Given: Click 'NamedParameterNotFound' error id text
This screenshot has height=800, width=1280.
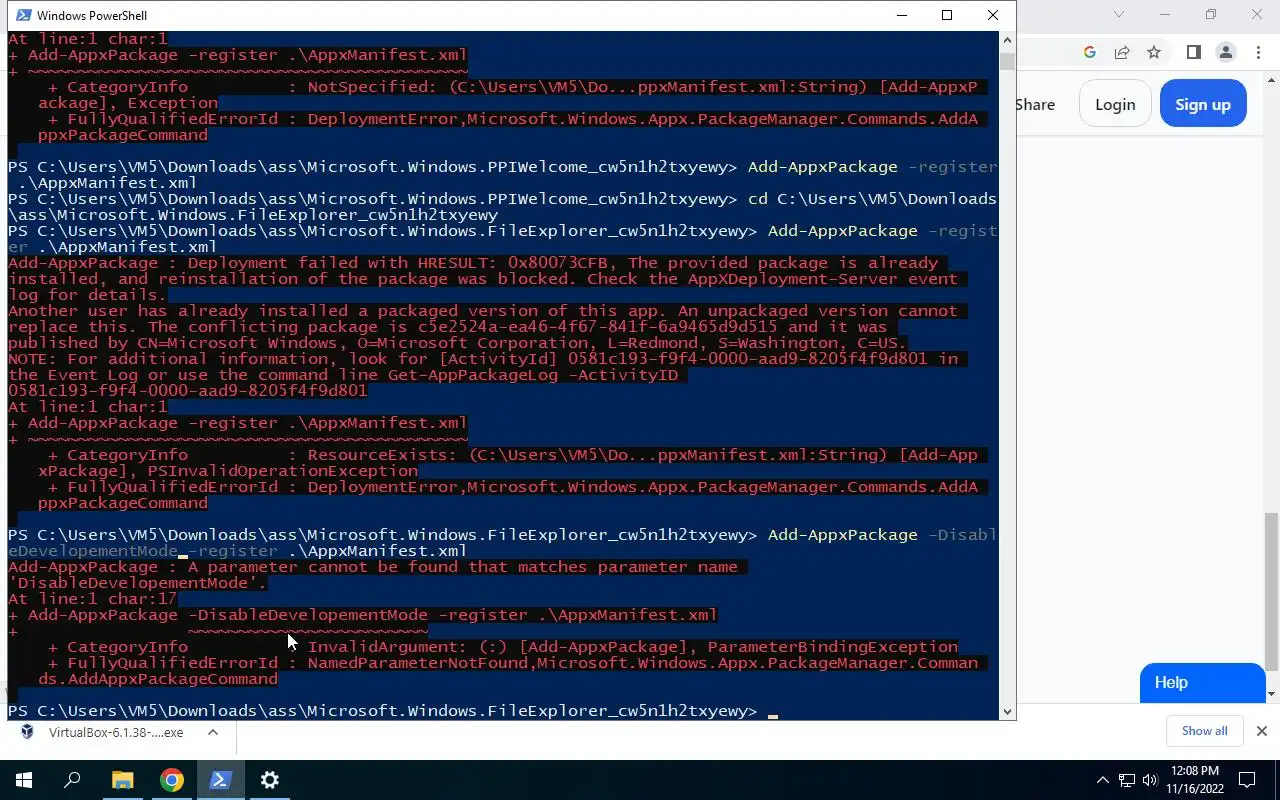Looking at the screenshot, I should tap(418, 663).
